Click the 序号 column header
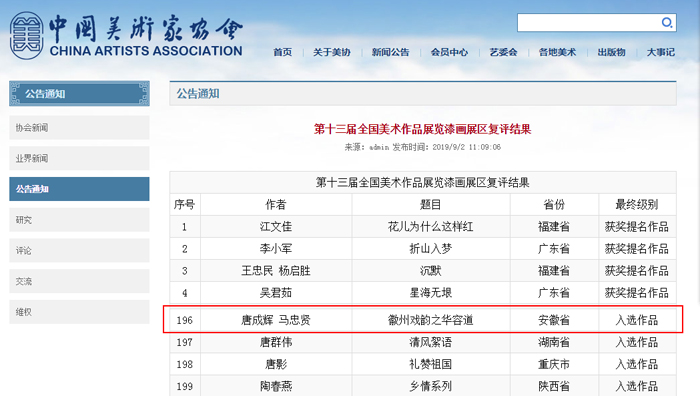700x396 pixels. (x=185, y=204)
